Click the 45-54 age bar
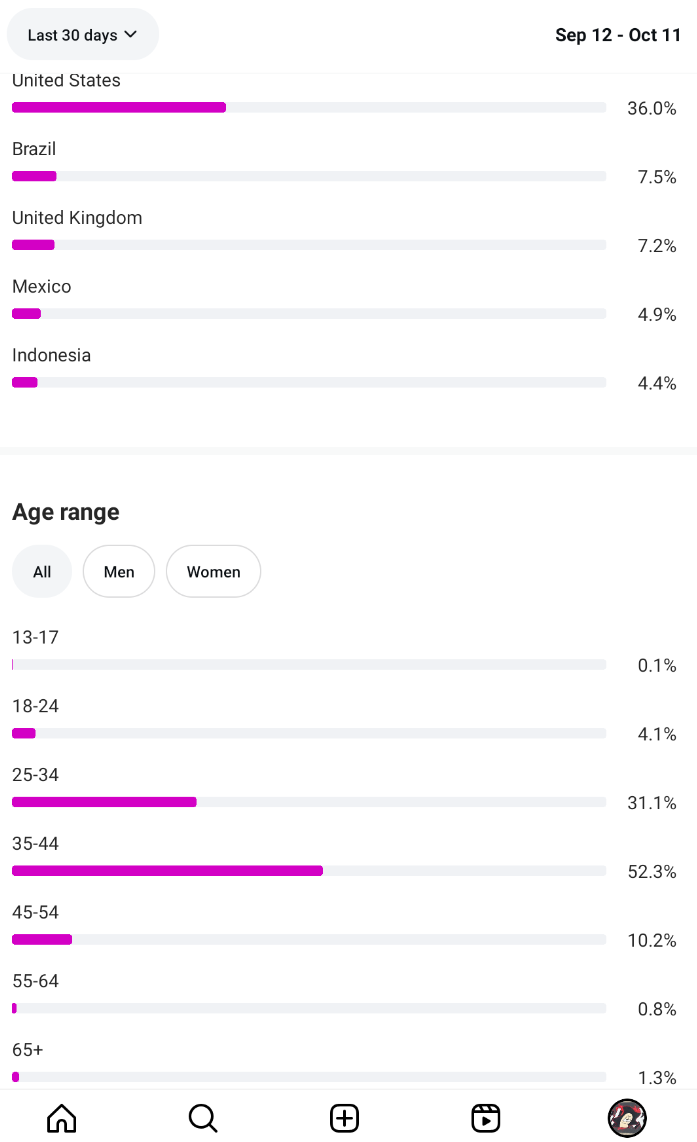The height and width of the screenshot is (1142, 697). click(308, 940)
